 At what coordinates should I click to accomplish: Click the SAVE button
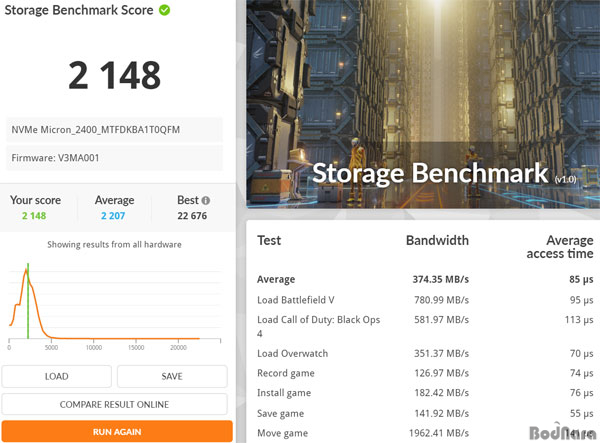coord(172,376)
